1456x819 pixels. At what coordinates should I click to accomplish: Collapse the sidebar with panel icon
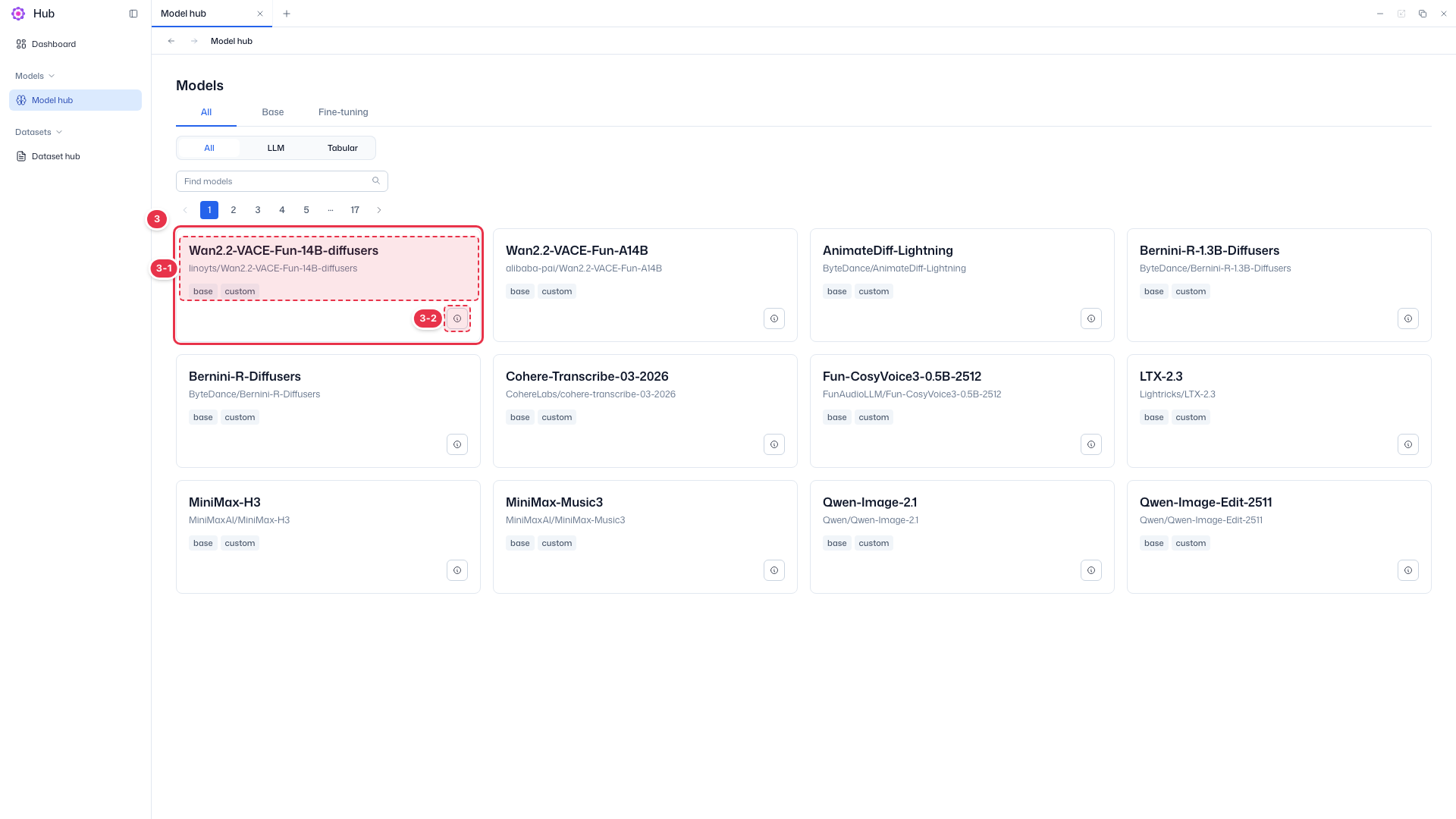(133, 14)
